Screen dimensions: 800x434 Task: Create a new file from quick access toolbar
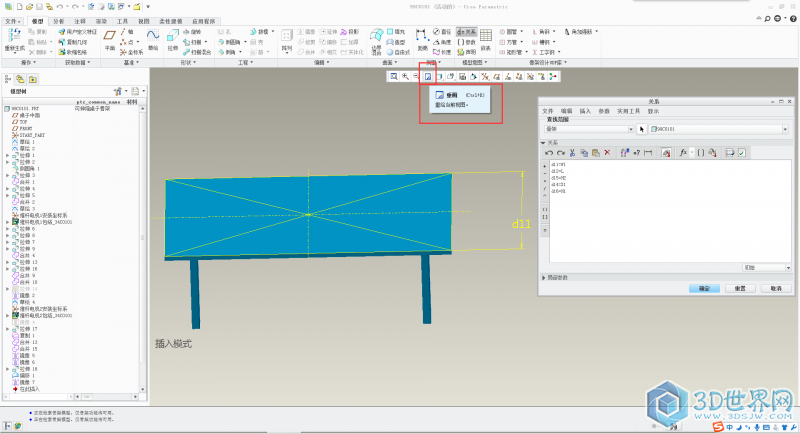coord(19,7)
